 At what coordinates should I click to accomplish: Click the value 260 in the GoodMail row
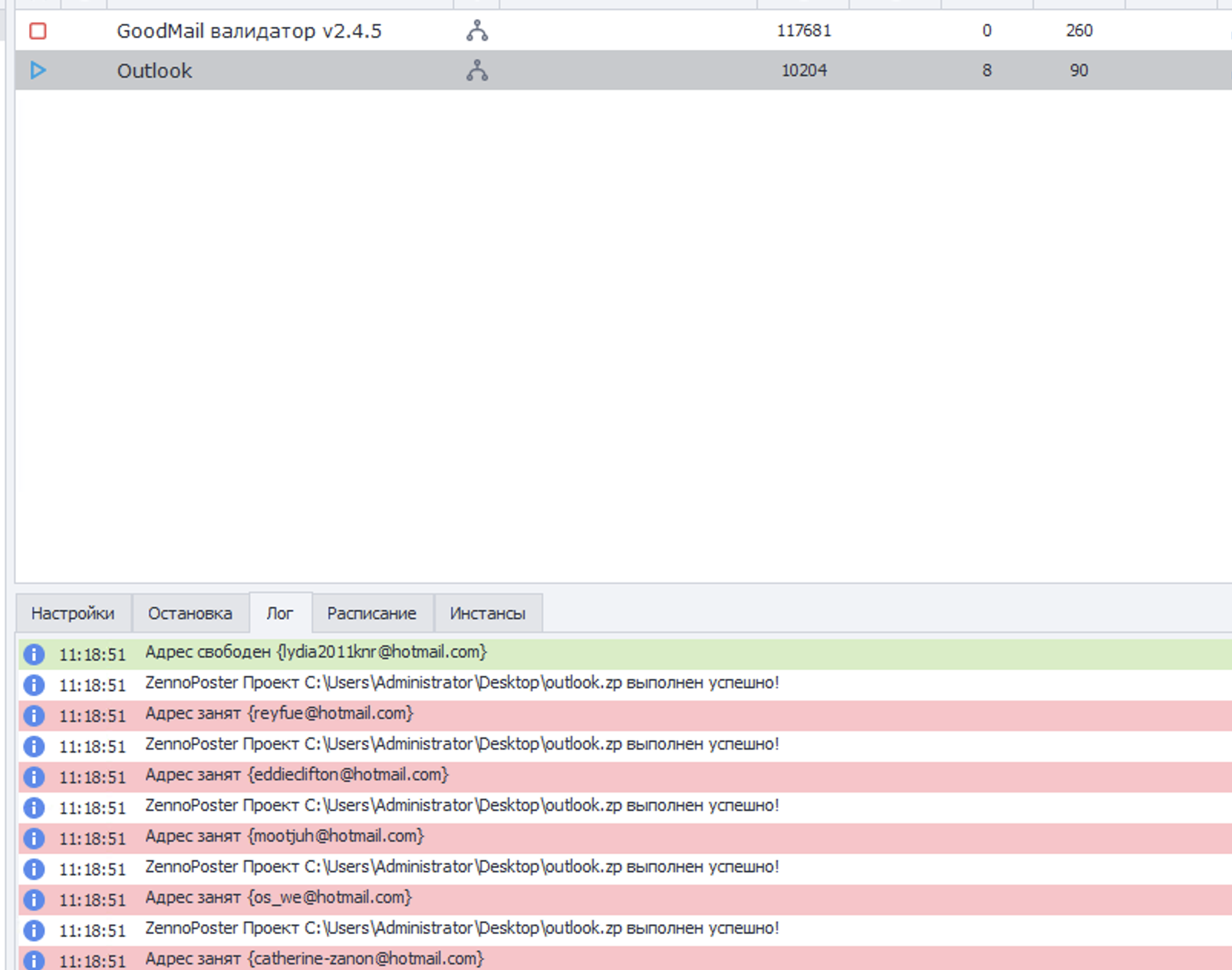tap(1079, 31)
